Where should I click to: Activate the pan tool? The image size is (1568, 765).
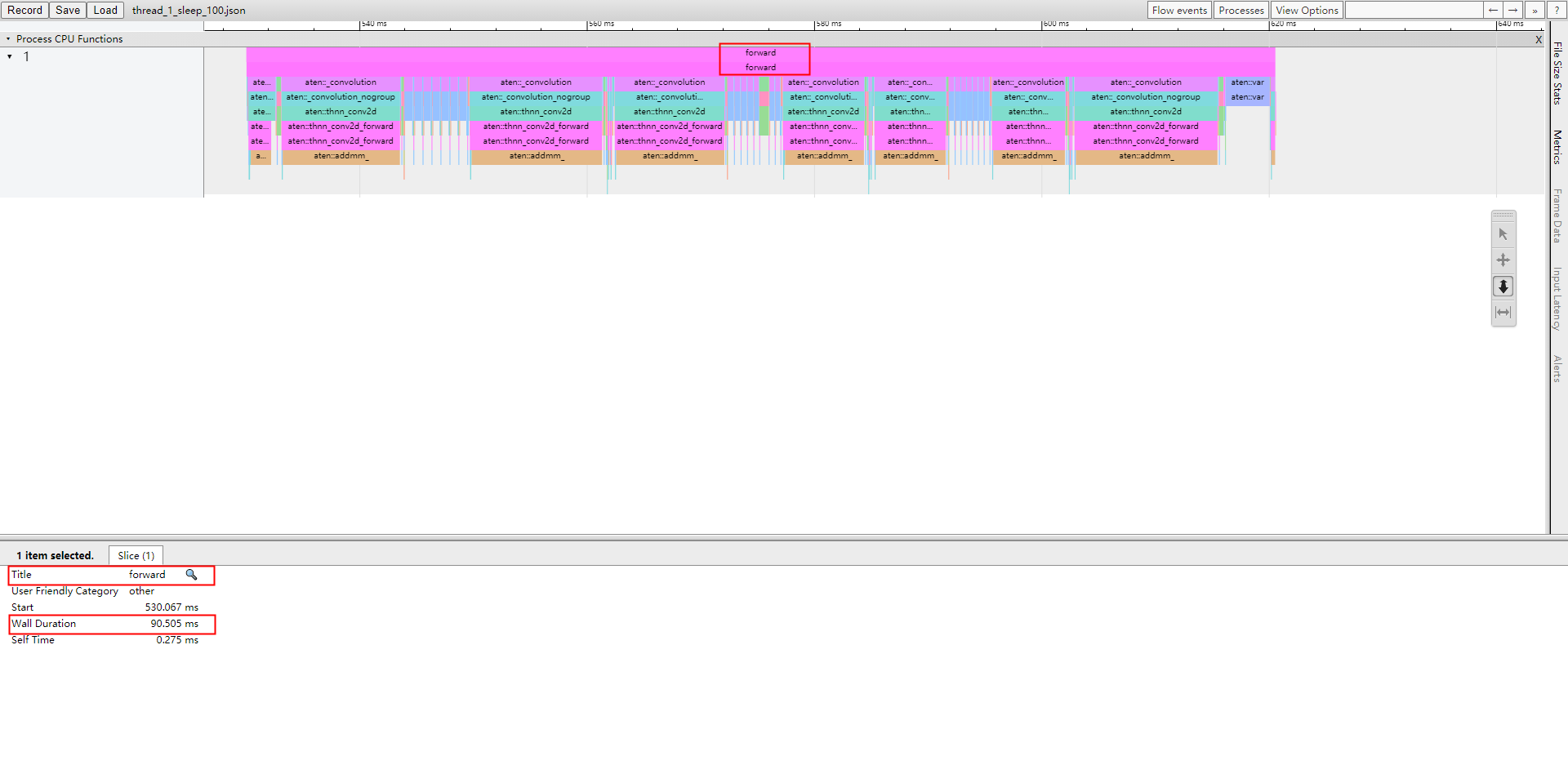(1503, 260)
